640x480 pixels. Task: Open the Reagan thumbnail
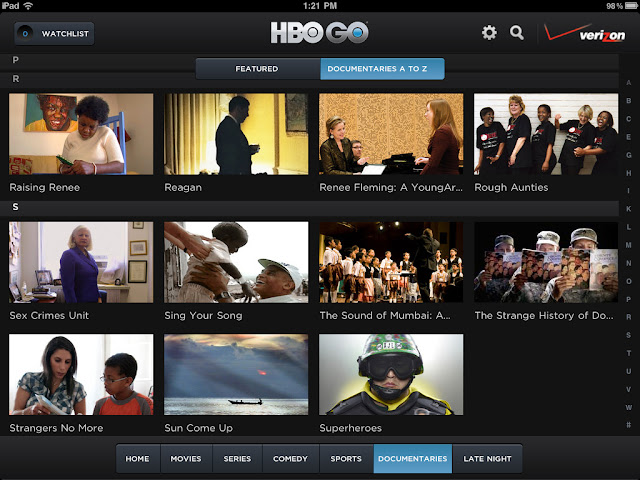click(x=236, y=134)
